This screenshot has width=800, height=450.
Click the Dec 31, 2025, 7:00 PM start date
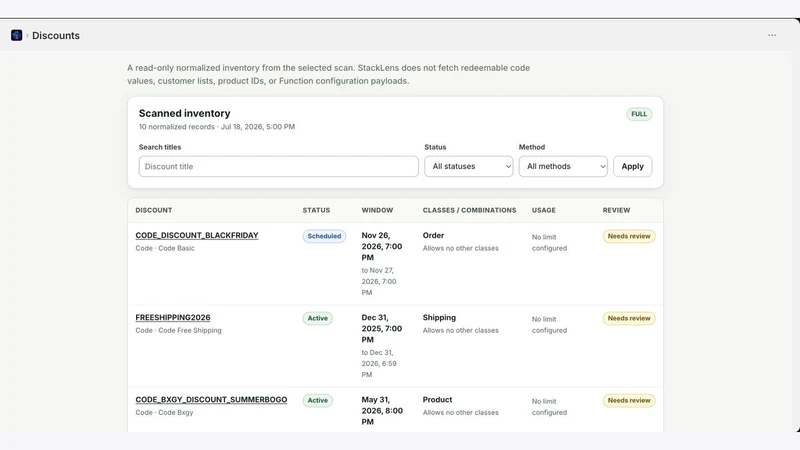[x=382, y=329]
